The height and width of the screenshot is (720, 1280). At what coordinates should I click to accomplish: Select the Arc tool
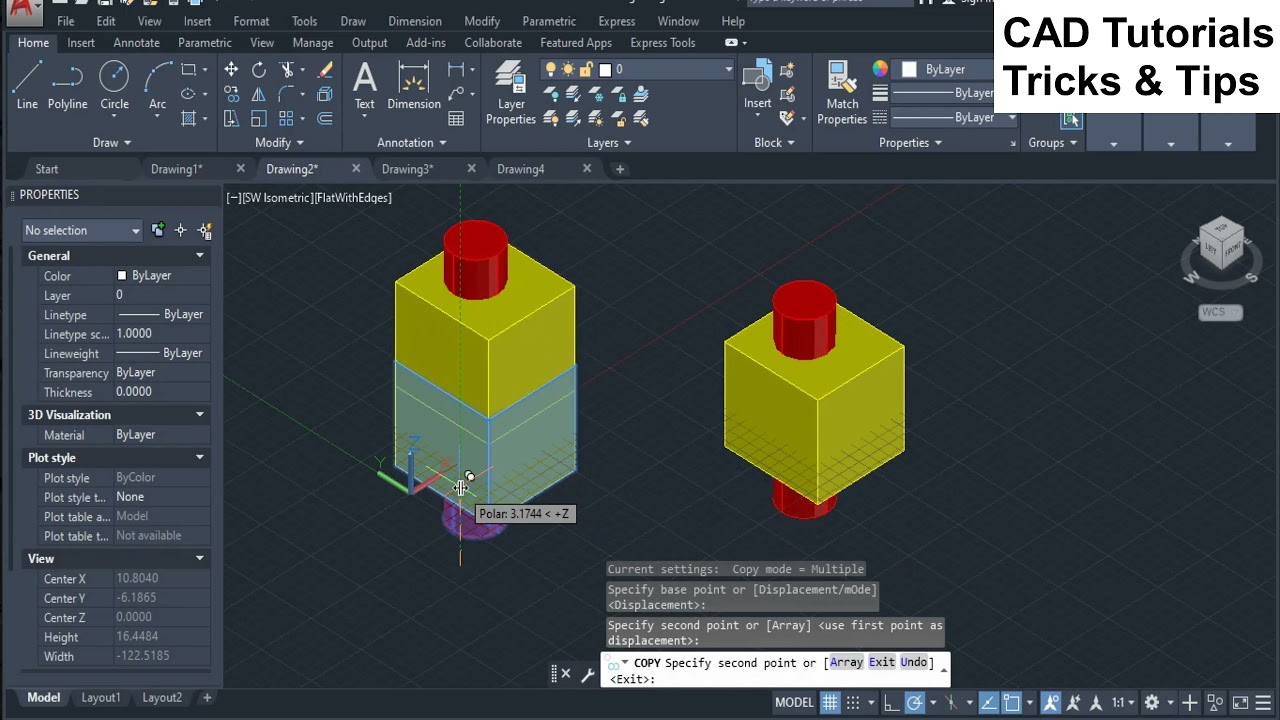[x=157, y=86]
